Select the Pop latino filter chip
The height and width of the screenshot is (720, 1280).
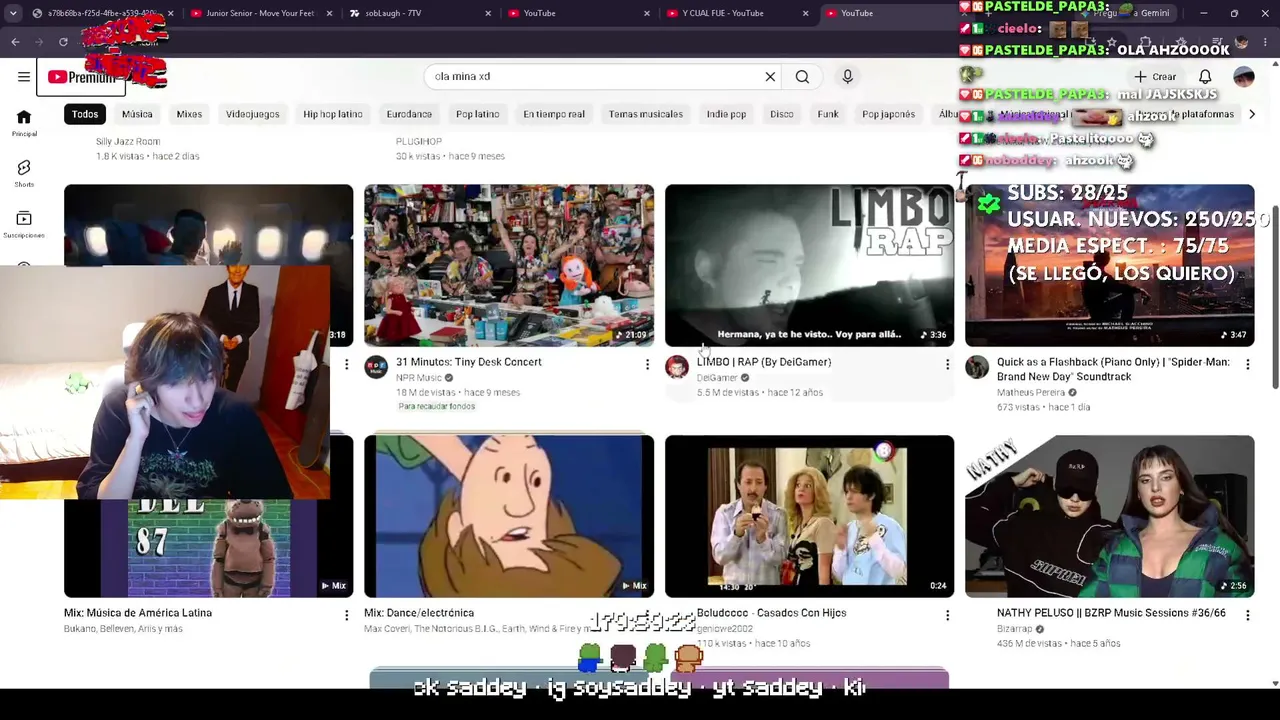(x=477, y=114)
